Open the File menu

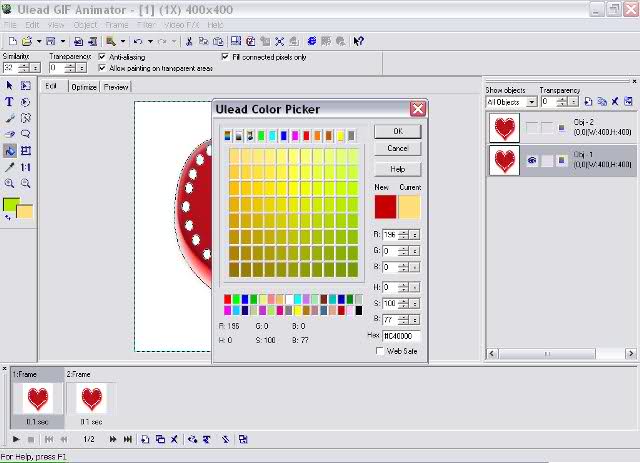tap(10, 25)
